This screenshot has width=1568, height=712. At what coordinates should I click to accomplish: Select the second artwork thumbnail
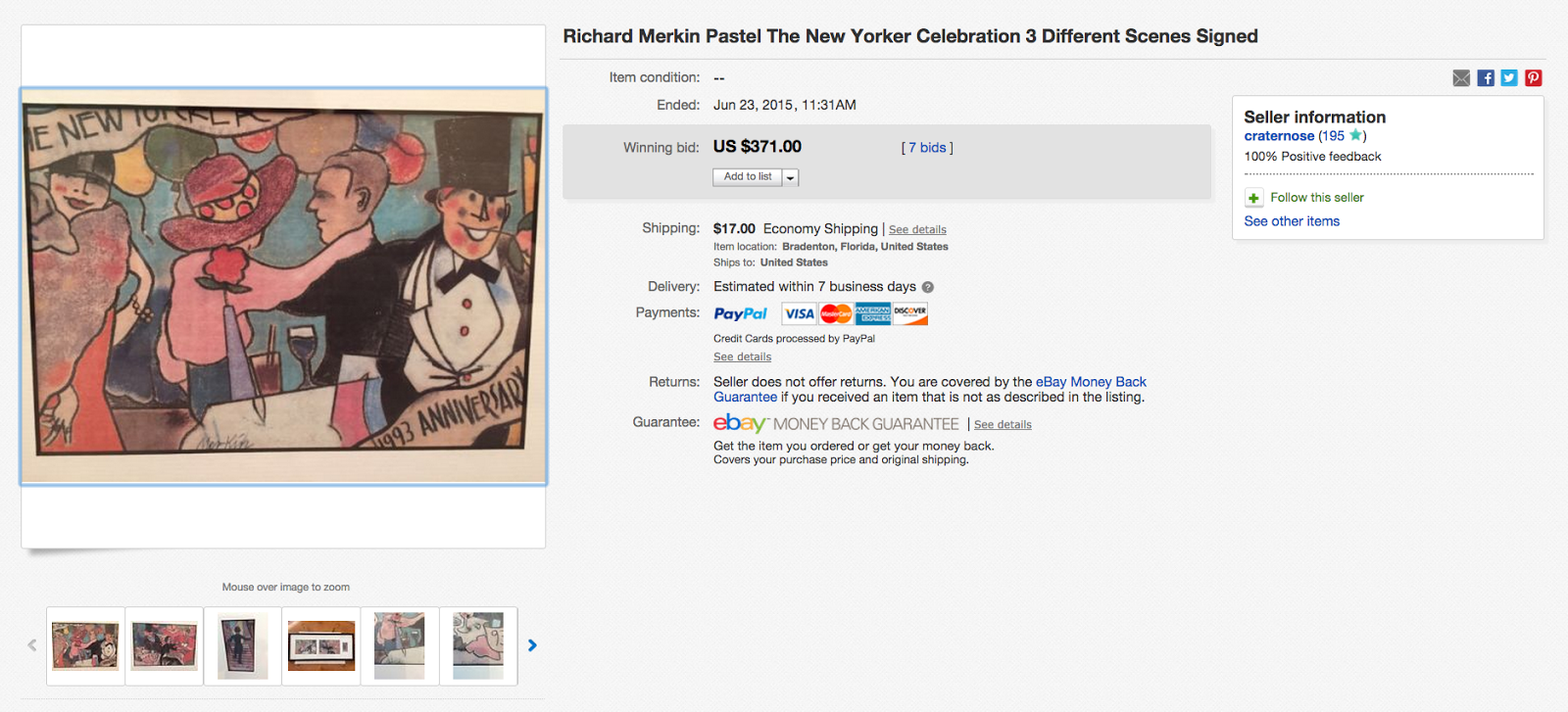pyautogui.click(x=165, y=646)
